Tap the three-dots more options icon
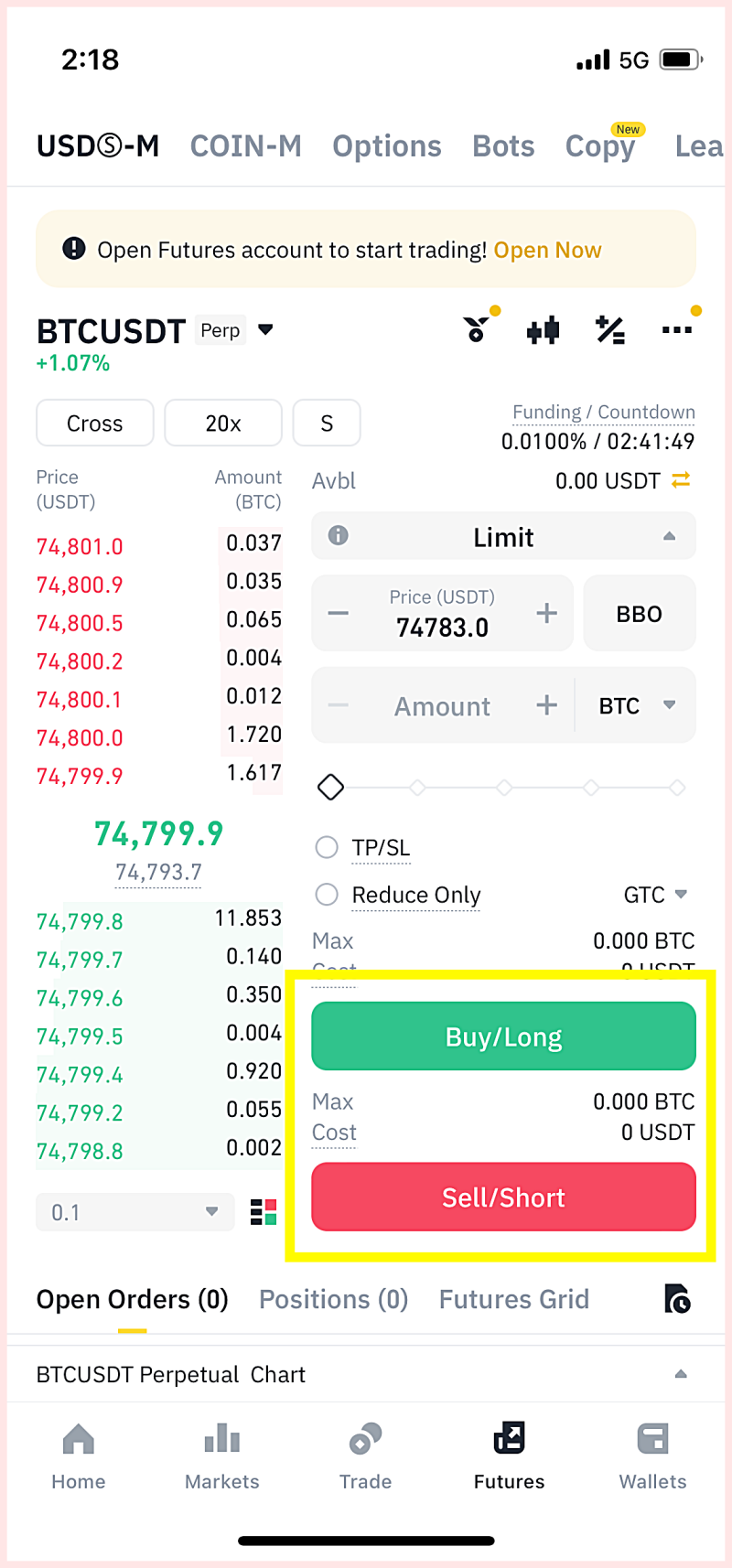 pos(676,330)
